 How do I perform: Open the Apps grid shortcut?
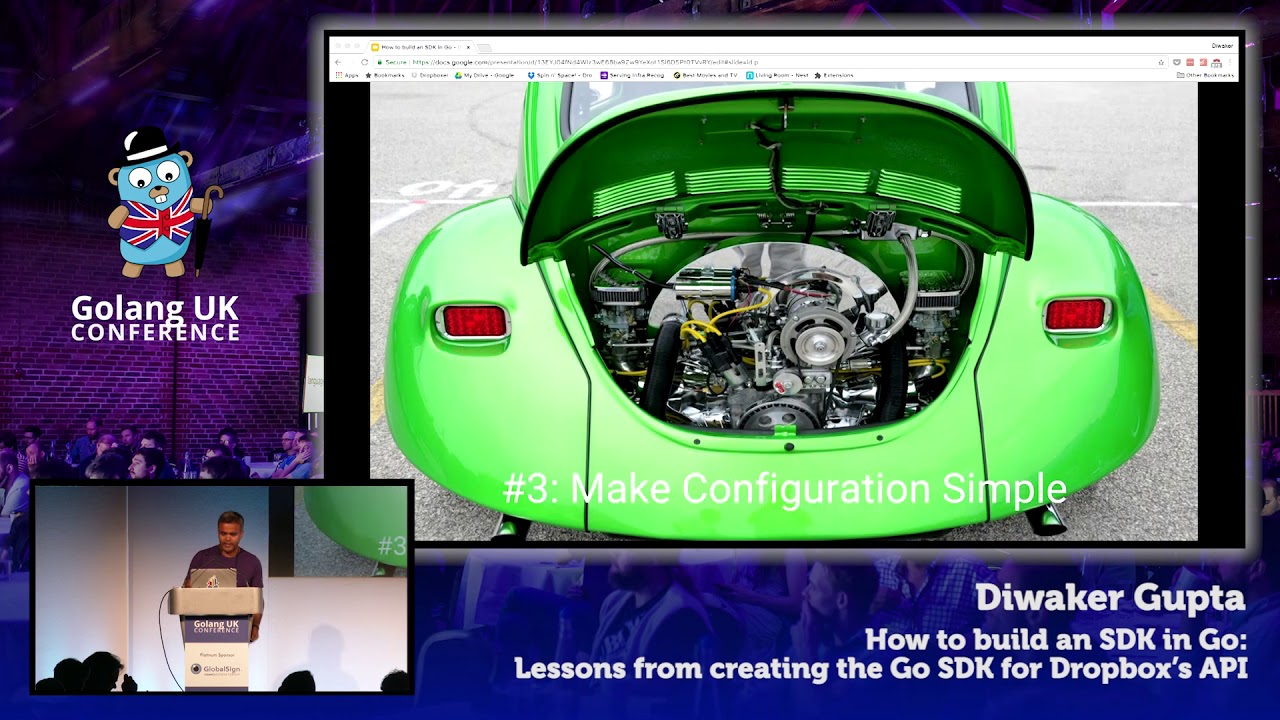[347, 75]
